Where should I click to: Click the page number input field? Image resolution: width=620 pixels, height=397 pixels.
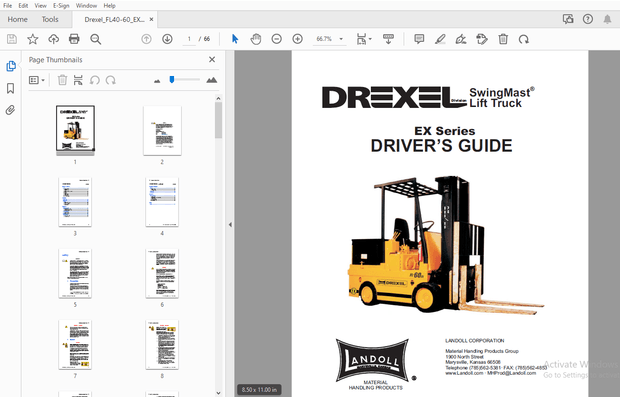[x=189, y=39]
